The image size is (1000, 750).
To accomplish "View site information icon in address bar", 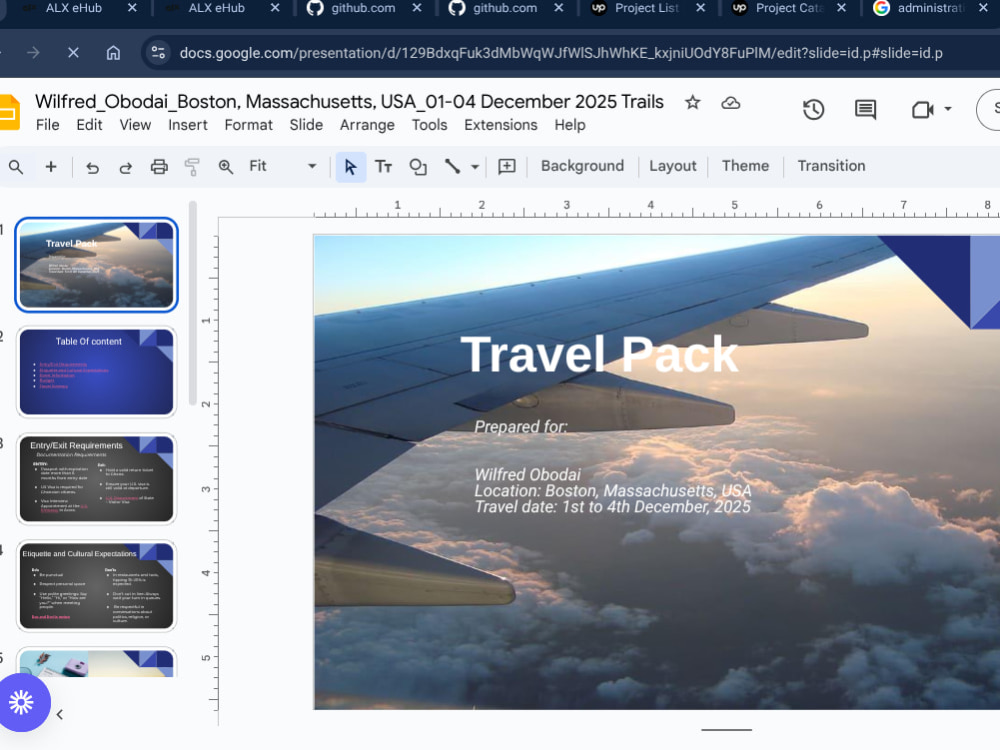I will tap(158, 53).
